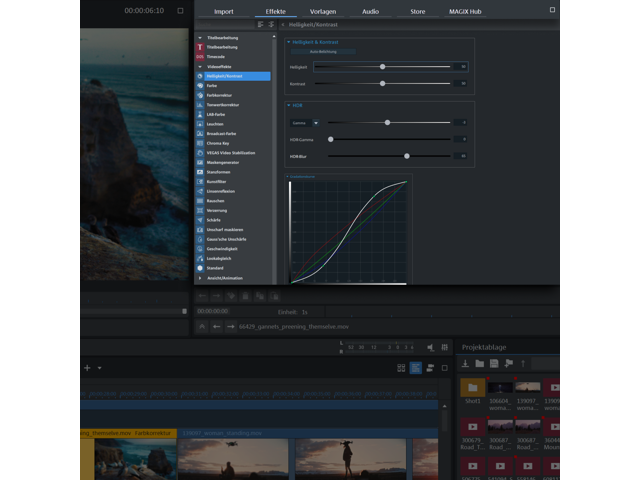The height and width of the screenshot is (480, 640).
Task: Open the Gamma dropdown in HDR
Action: (317, 122)
